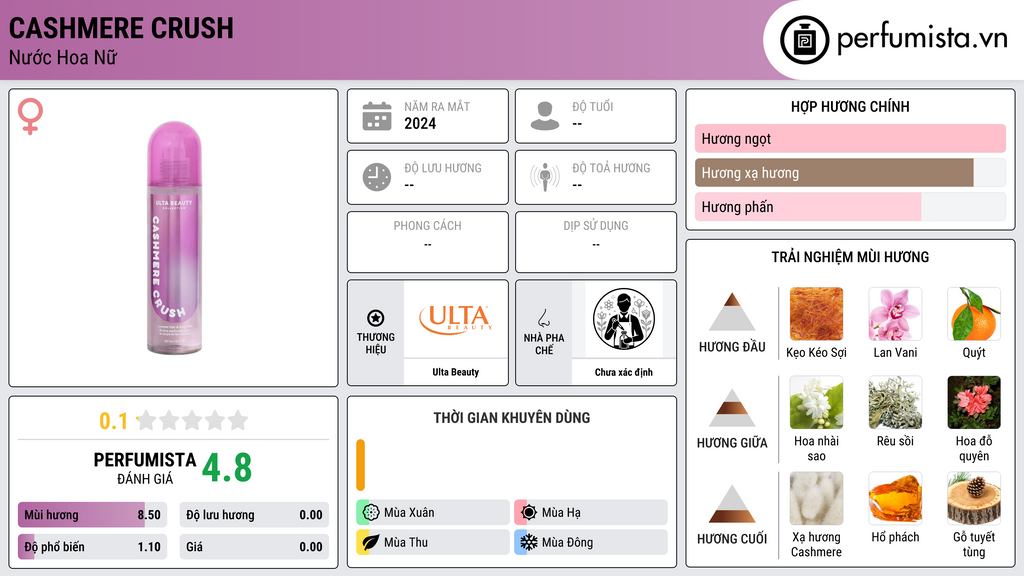Click the Hương xạ hương accord bar

(x=850, y=173)
